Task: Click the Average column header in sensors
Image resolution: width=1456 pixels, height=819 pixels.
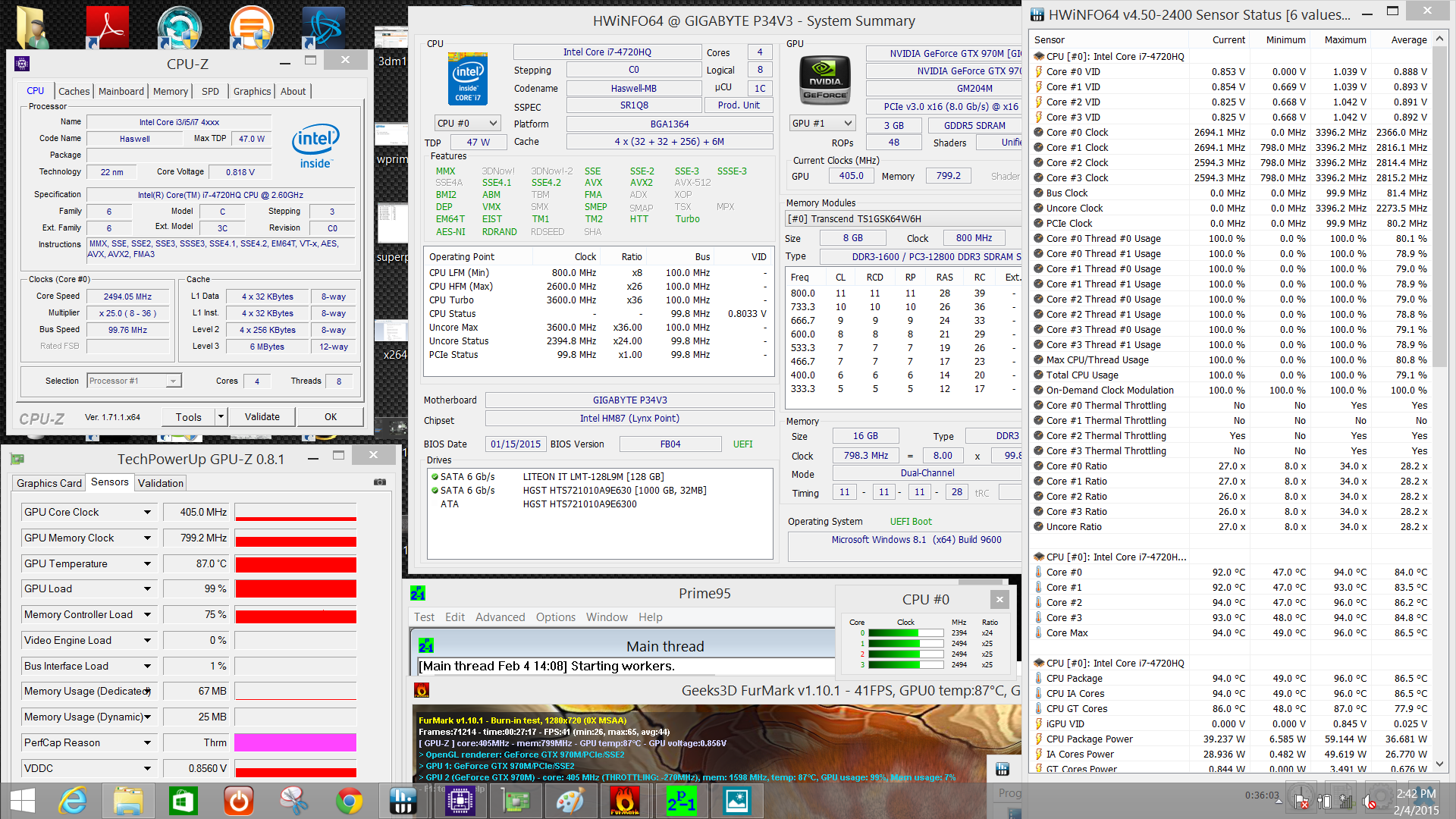Action: (x=1409, y=39)
